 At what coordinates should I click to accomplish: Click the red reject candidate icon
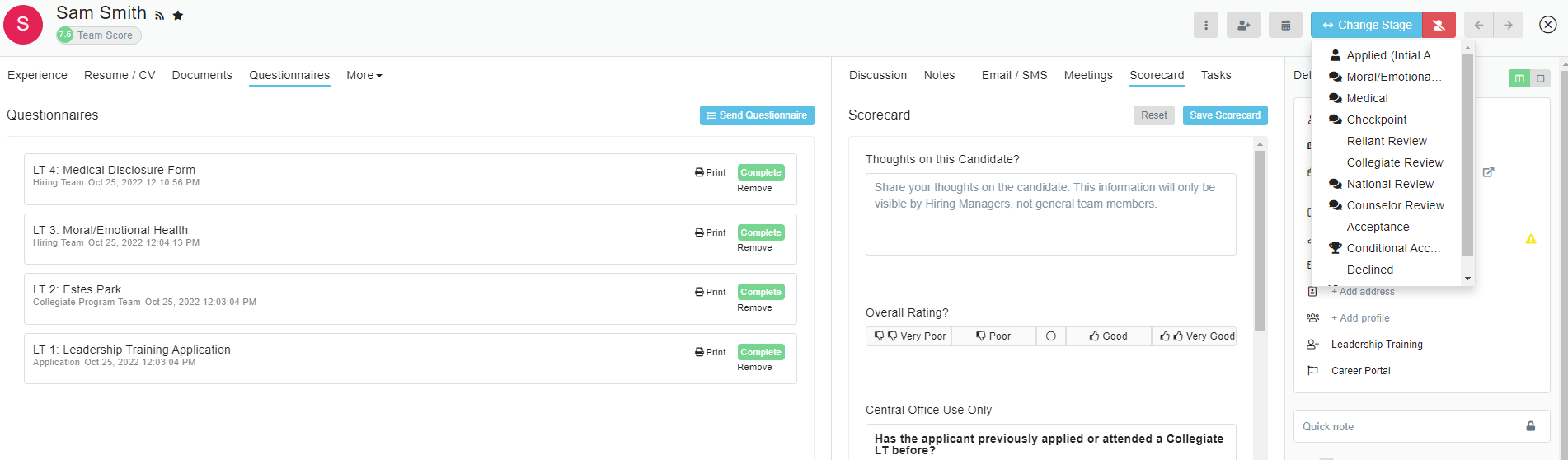(1439, 25)
